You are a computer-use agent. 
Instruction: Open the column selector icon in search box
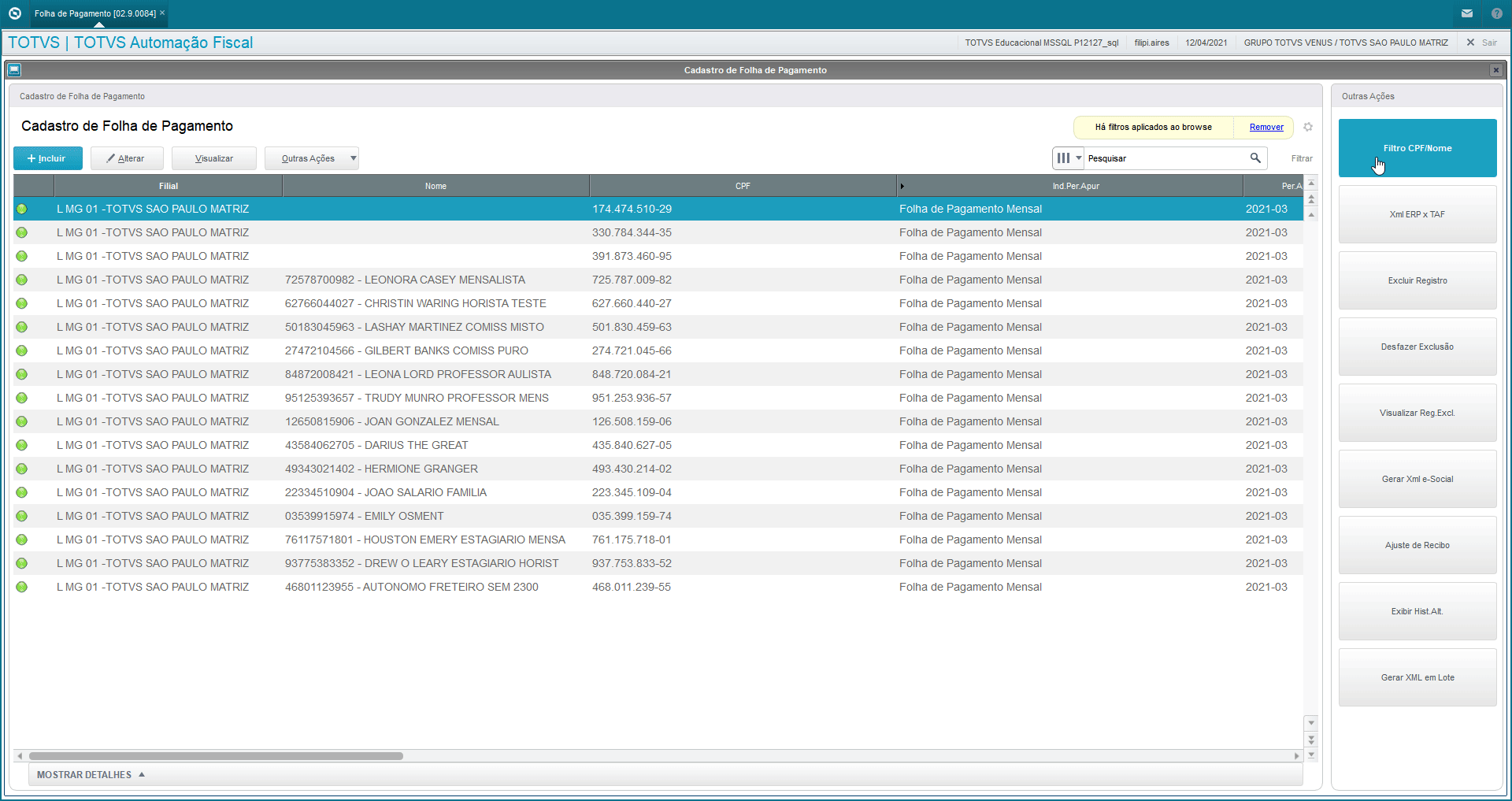click(1069, 158)
